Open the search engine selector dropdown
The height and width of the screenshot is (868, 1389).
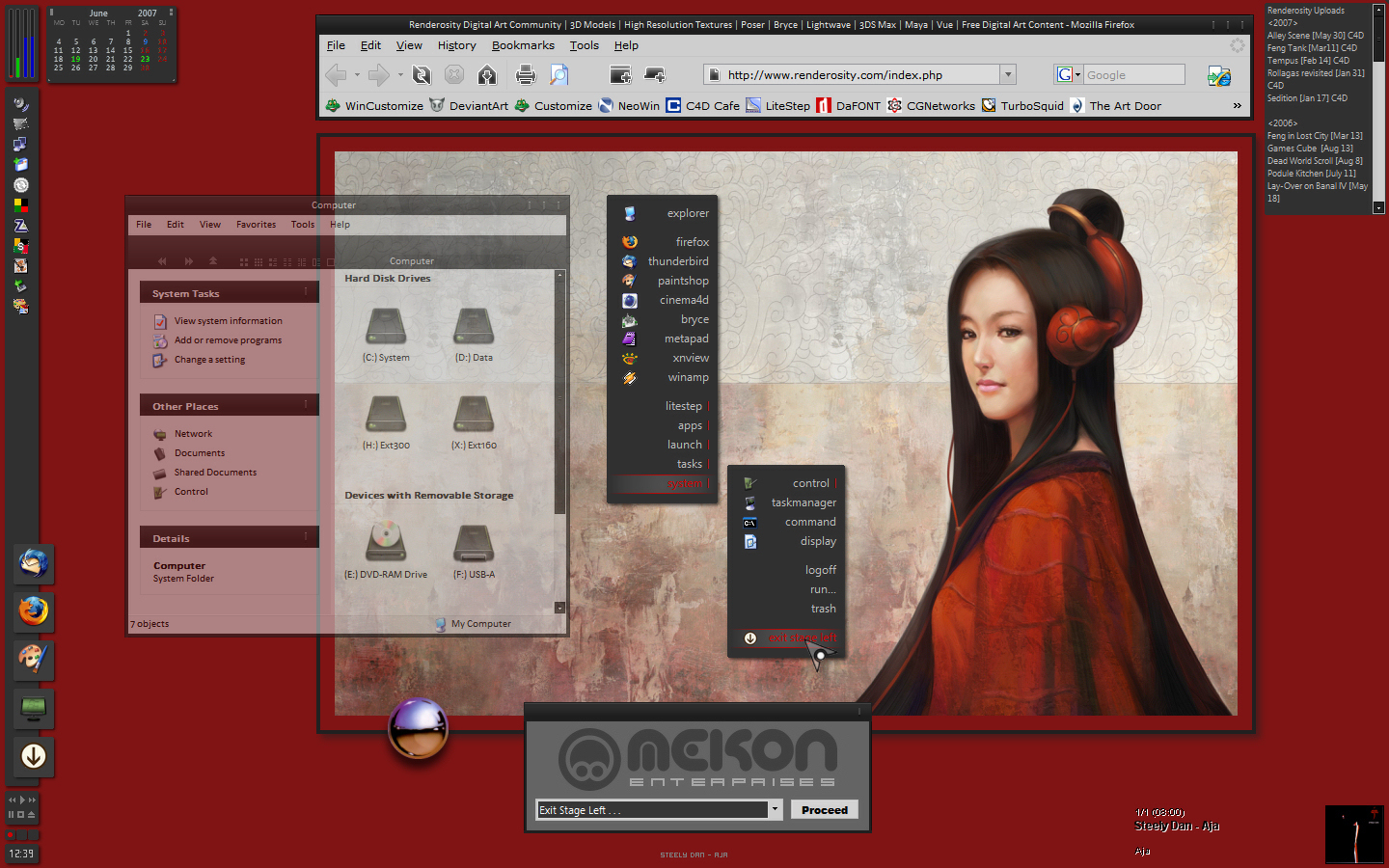[x=1069, y=74]
